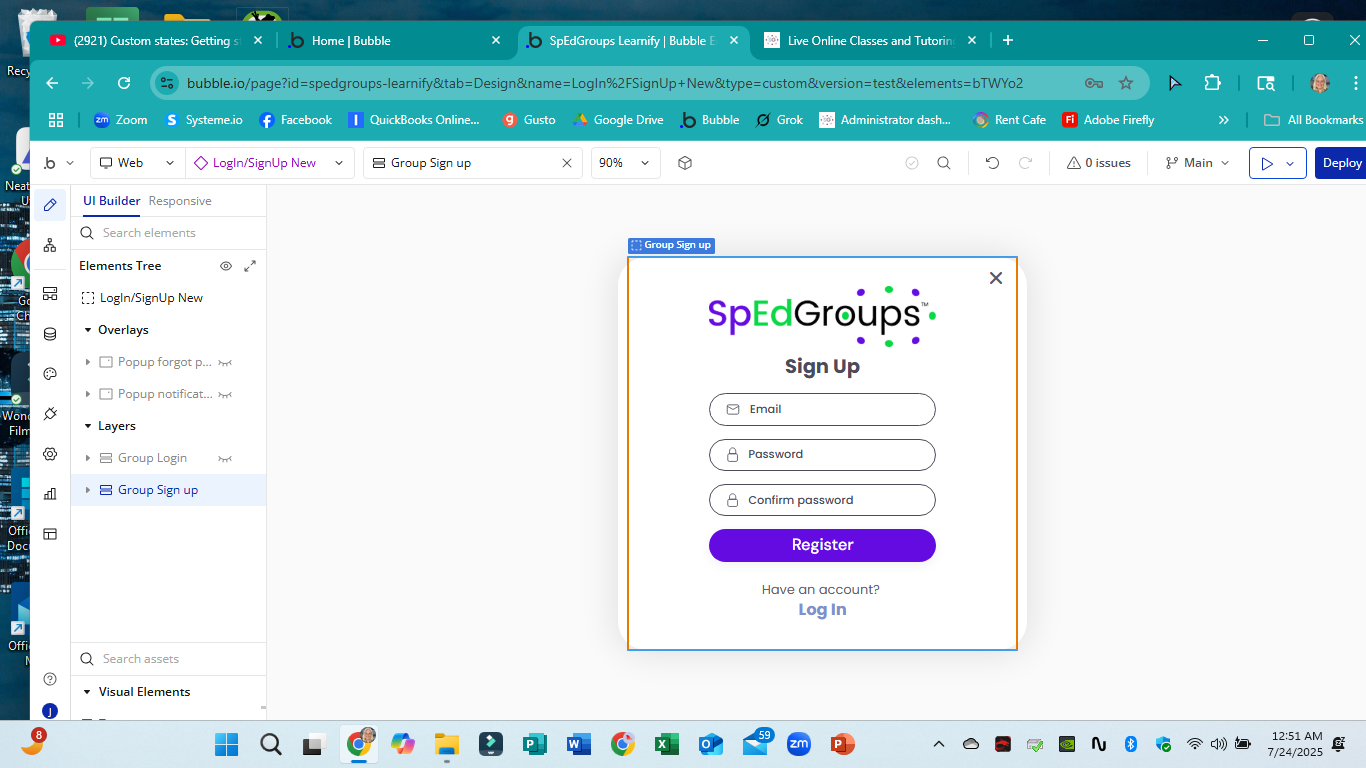Click the Deploy button
This screenshot has width=1366, height=768.
pos(1341,163)
